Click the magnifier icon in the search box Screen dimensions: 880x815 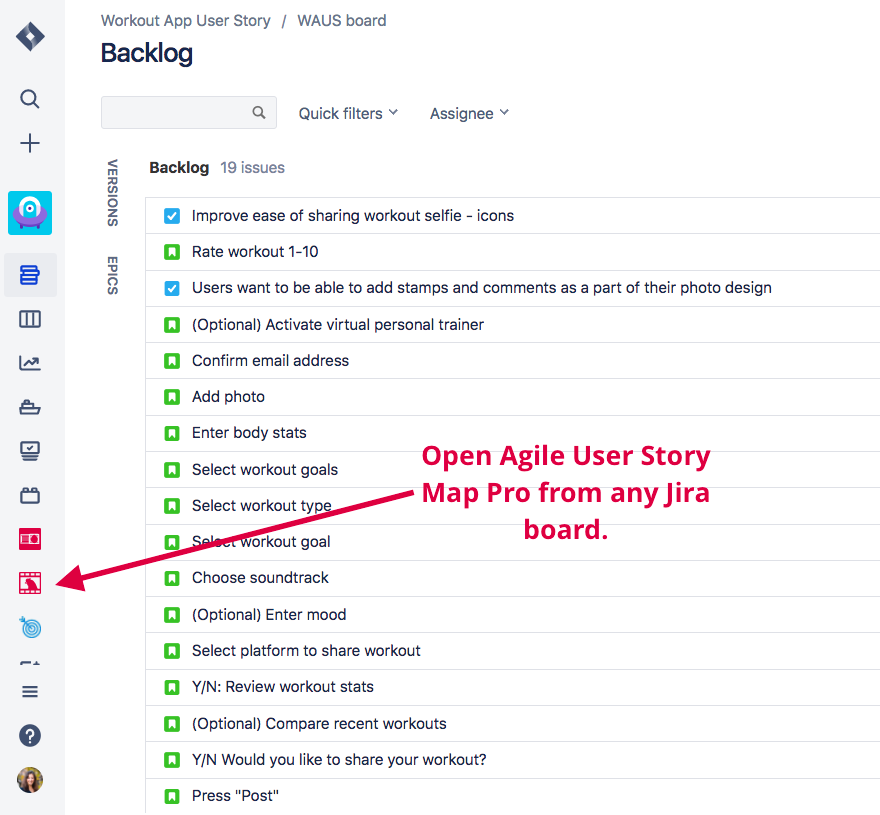coord(259,112)
